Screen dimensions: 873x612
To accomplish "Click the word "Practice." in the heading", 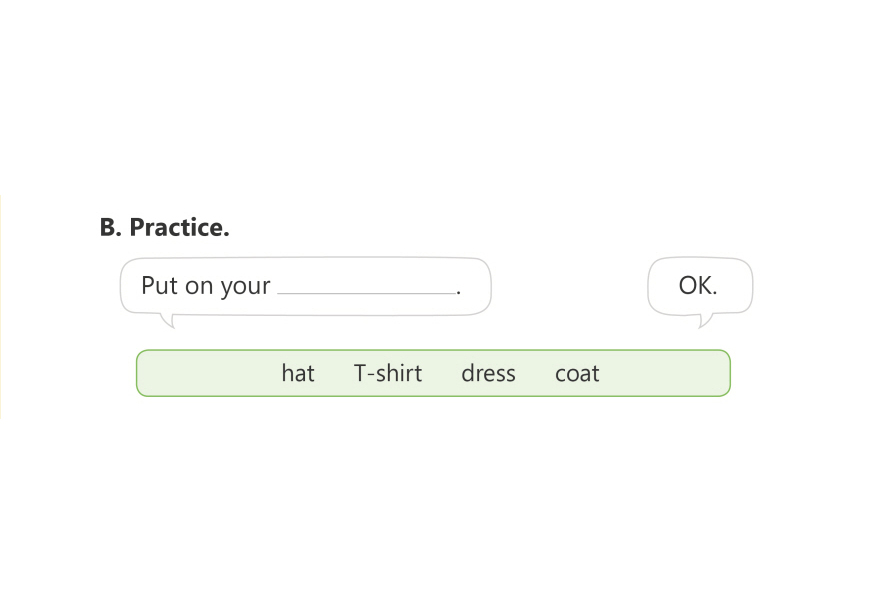I will [x=179, y=228].
